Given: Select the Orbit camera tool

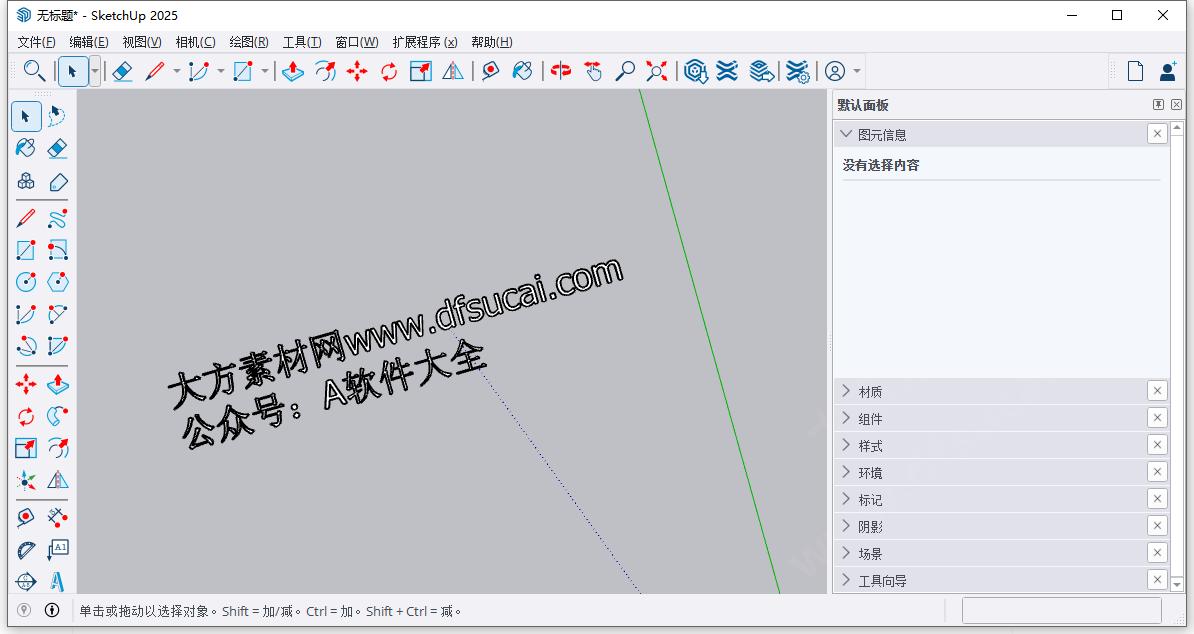Looking at the screenshot, I should pos(561,72).
